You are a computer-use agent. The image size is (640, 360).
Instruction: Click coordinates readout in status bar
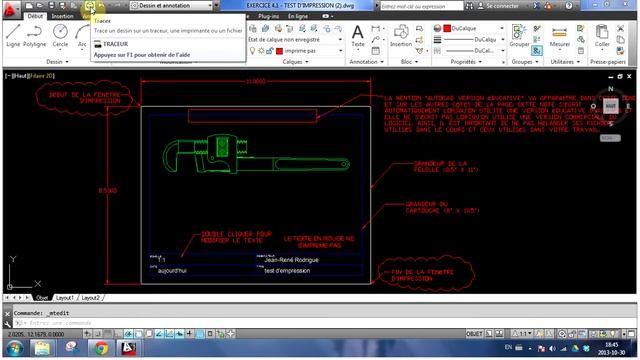(x=36, y=334)
